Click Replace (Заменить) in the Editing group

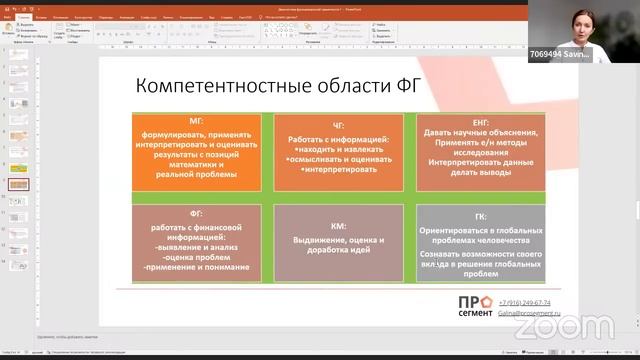[x=382, y=30]
